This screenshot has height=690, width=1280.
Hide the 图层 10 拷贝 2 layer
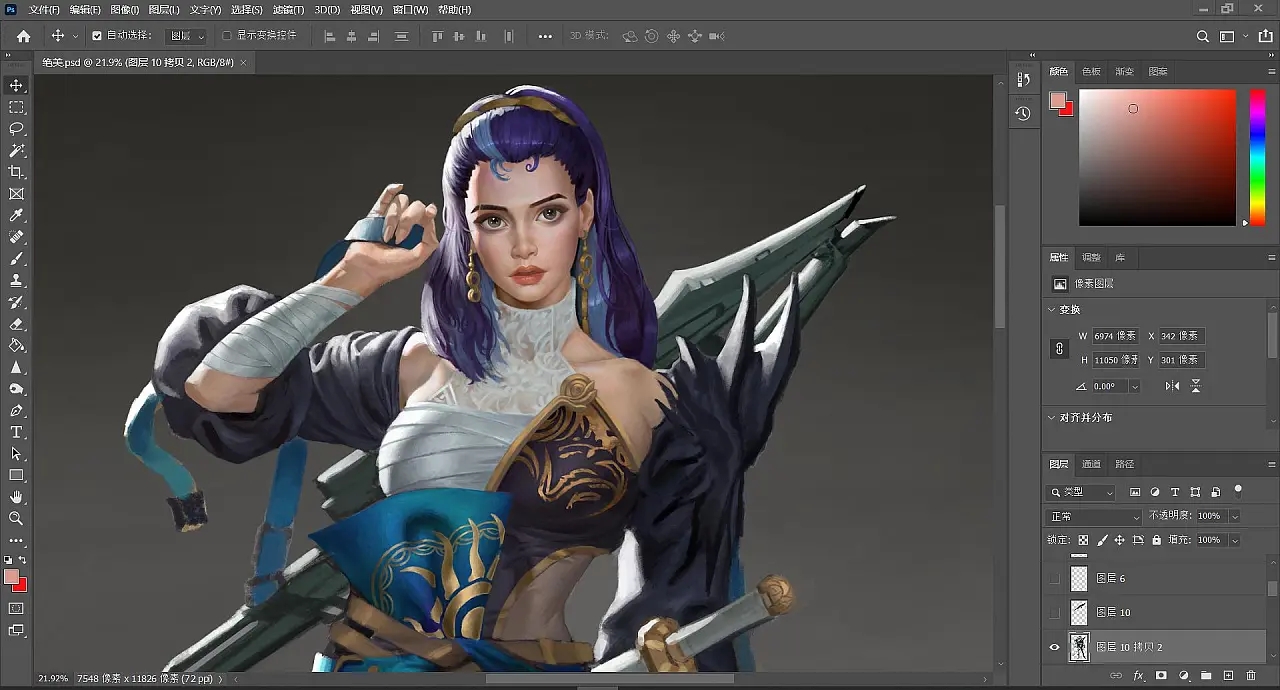tap(1054, 647)
